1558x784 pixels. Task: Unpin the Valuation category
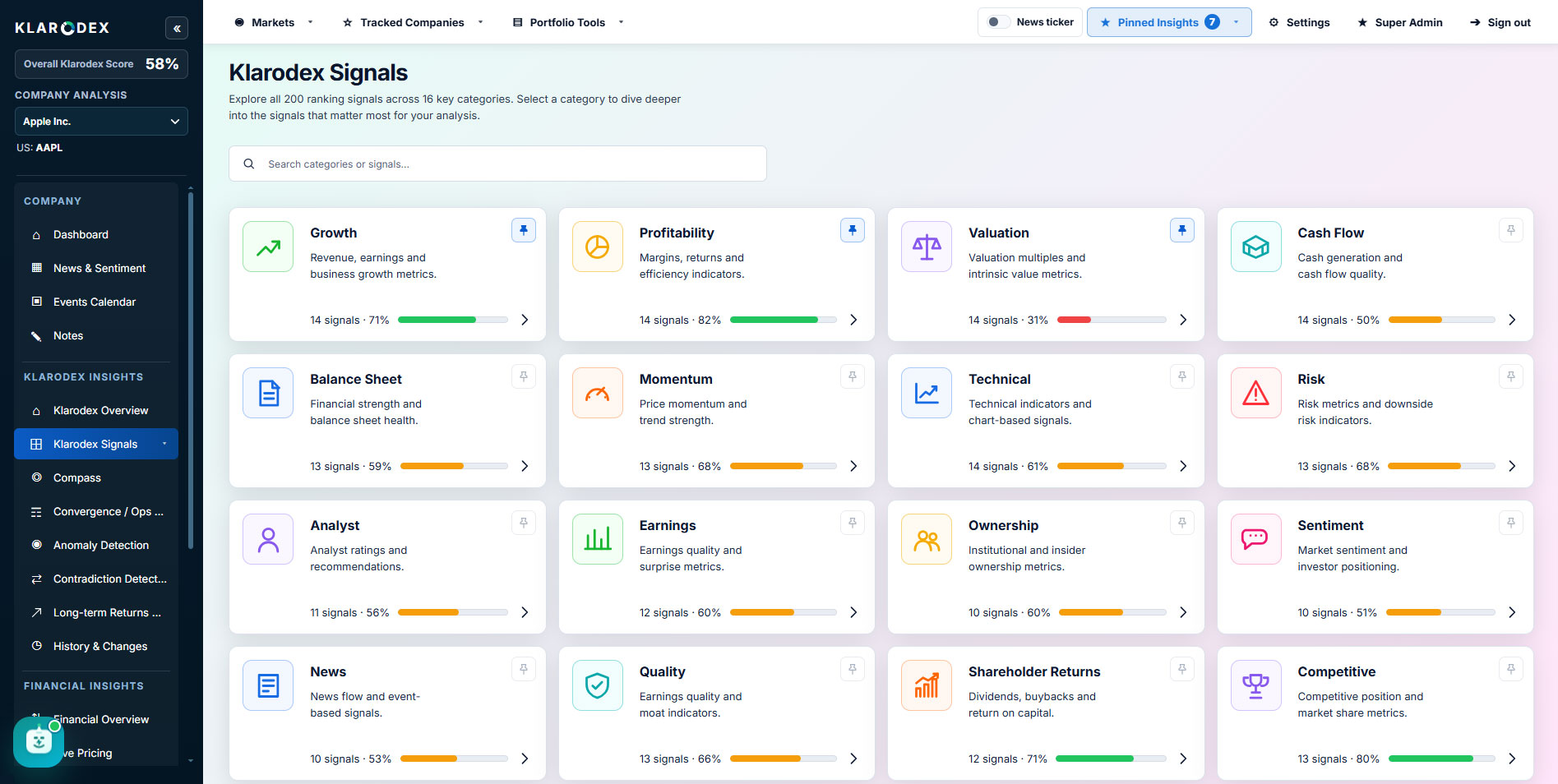[1182, 230]
